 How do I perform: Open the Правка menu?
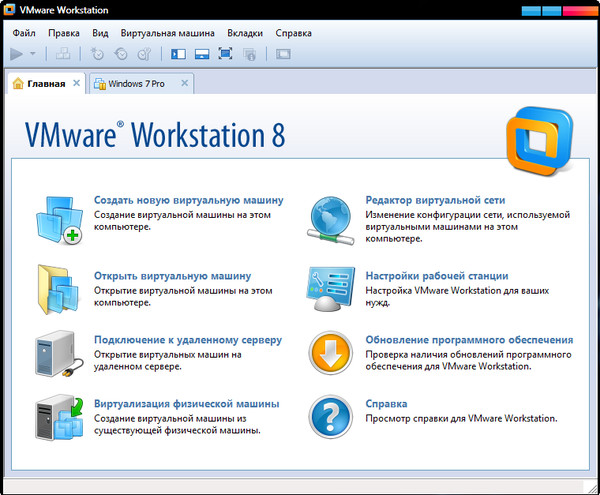[x=64, y=33]
